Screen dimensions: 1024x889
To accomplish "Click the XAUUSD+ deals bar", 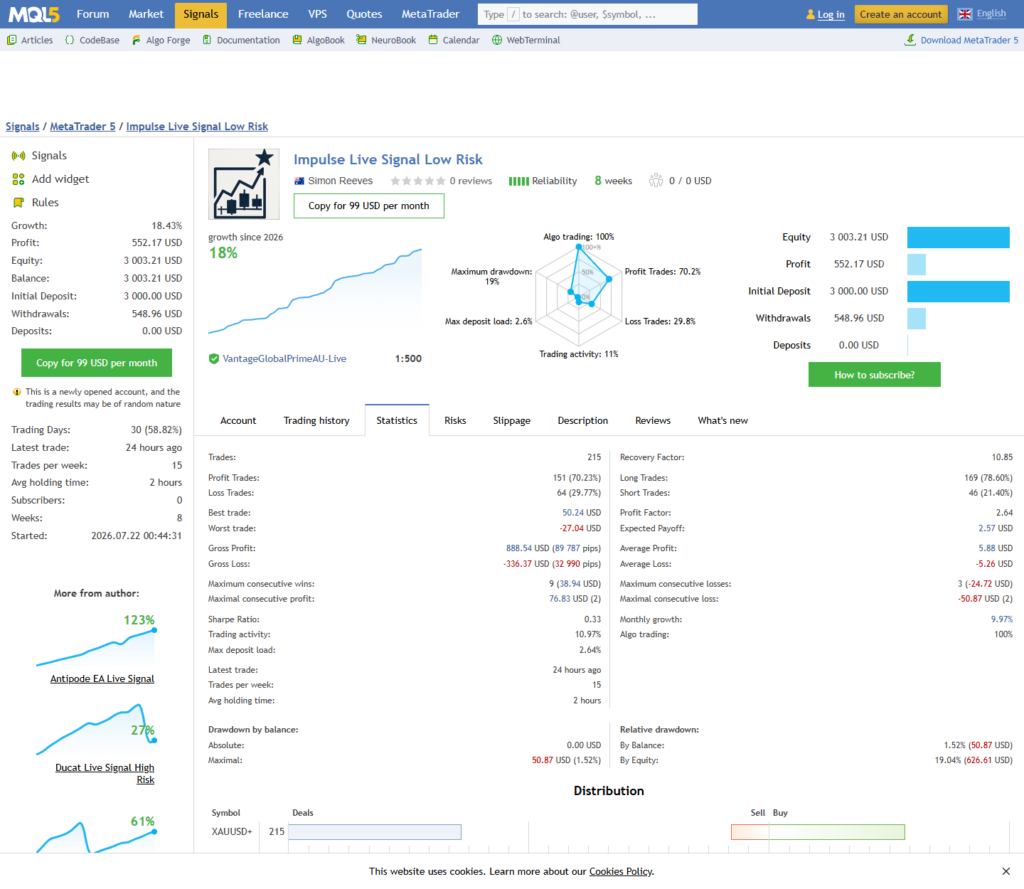I will (375, 832).
